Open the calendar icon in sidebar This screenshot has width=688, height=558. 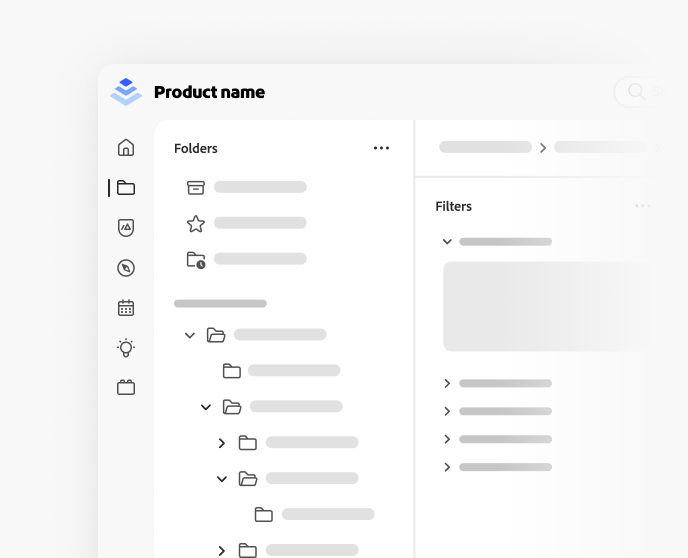[x=126, y=308]
